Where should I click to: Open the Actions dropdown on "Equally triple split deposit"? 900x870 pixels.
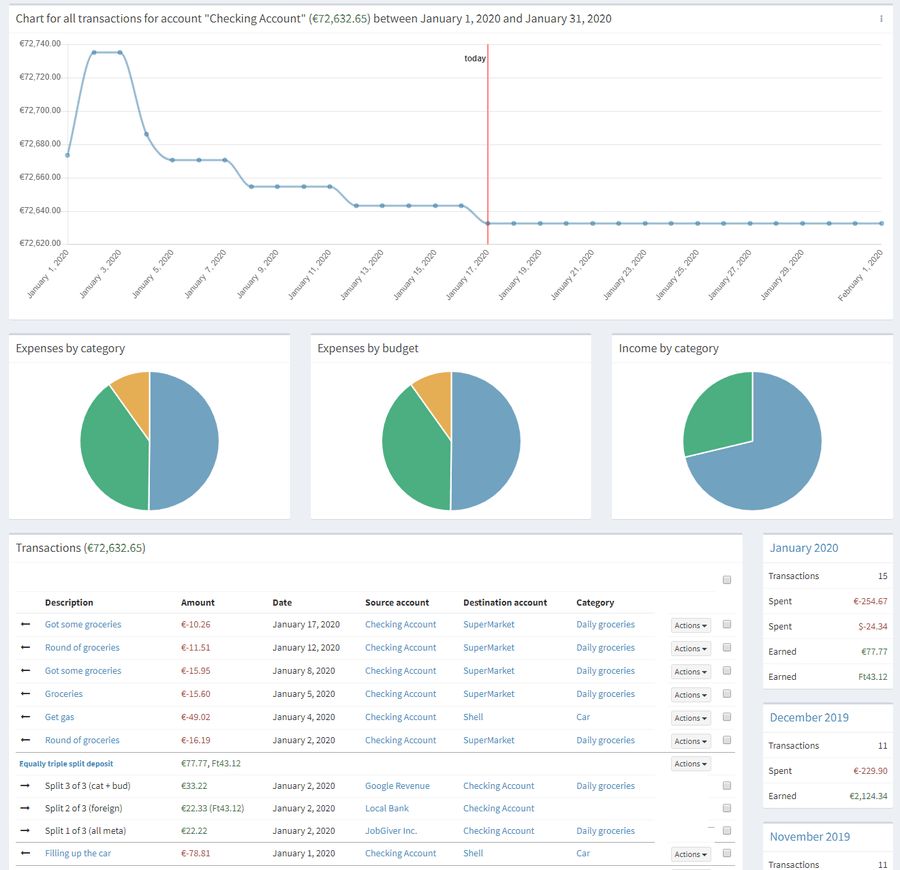[x=689, y=763]
